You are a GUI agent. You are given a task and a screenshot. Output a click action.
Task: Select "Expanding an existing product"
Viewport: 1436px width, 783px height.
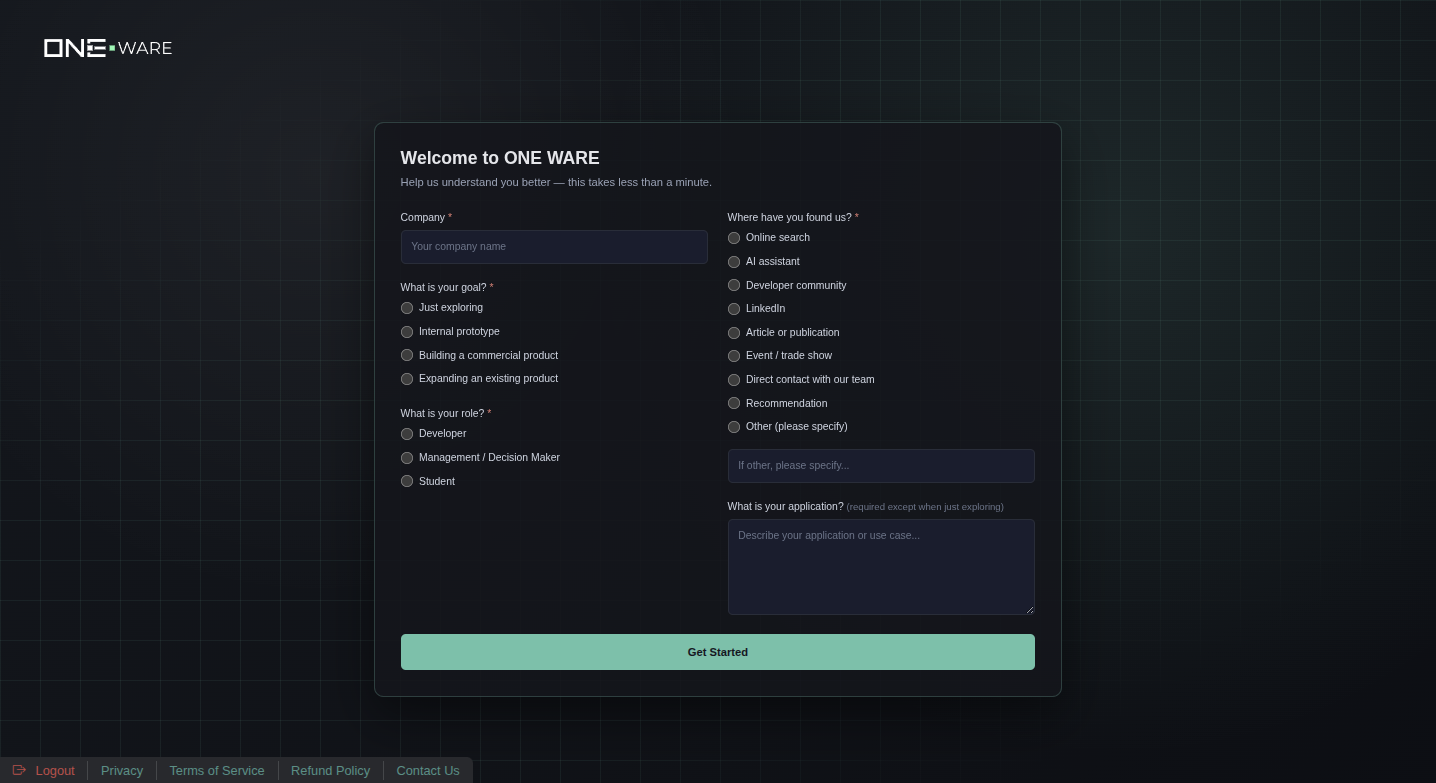(407, 379)
